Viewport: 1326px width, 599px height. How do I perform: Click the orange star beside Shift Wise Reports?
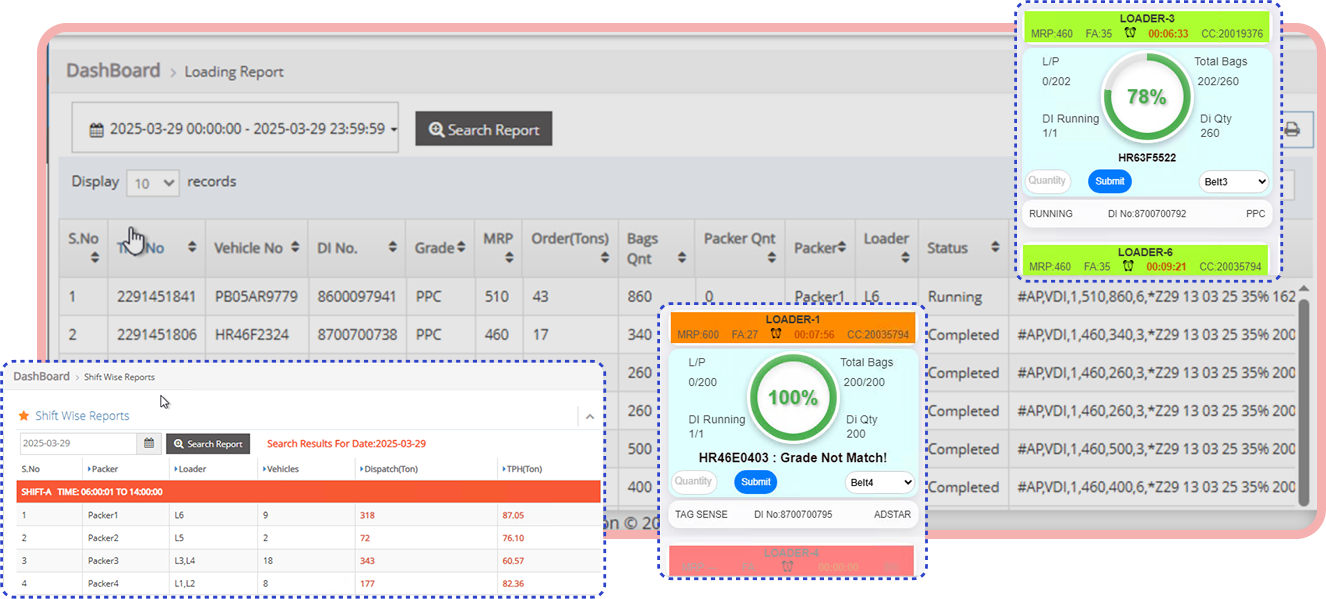(x=24, y=416)
